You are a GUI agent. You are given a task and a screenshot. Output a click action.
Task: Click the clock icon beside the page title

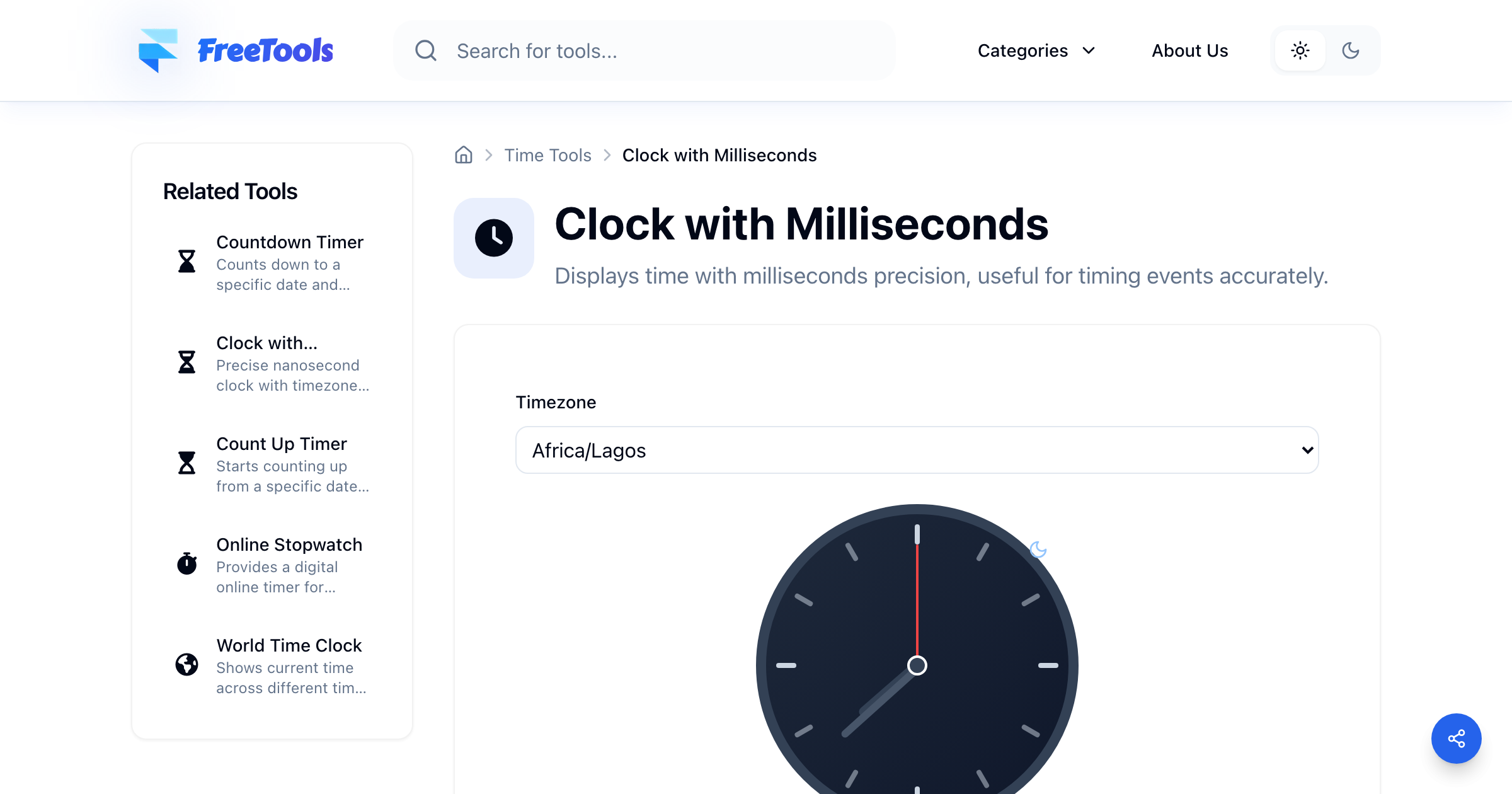coord(494,238)
